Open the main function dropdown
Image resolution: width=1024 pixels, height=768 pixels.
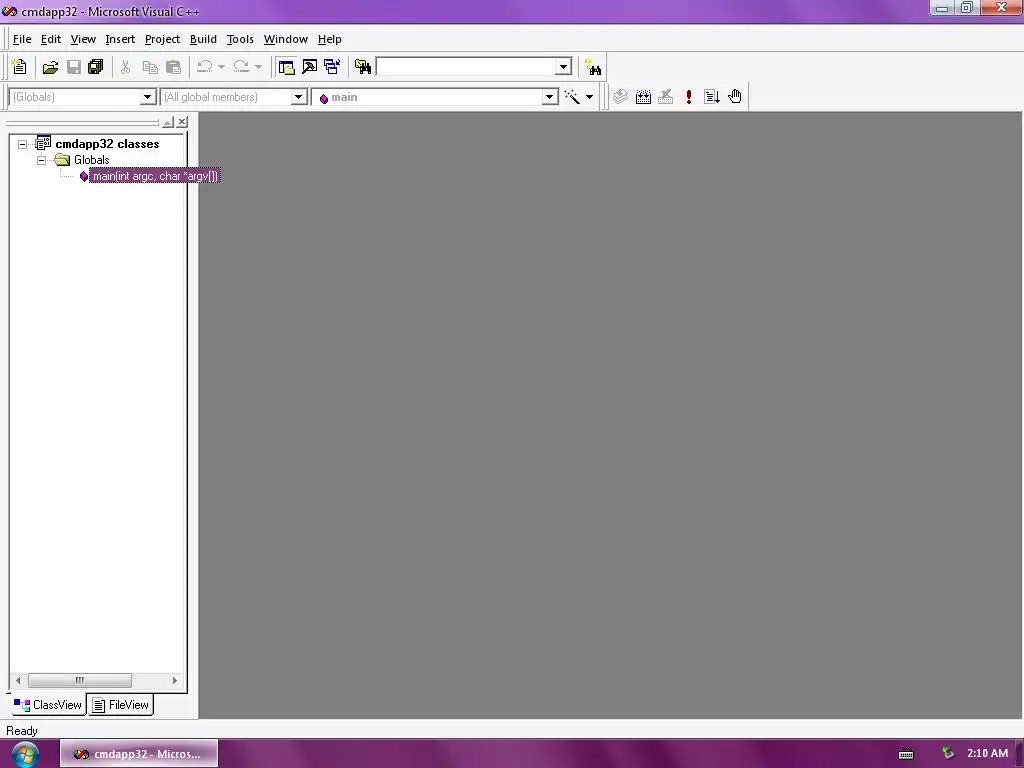(550, 97)
